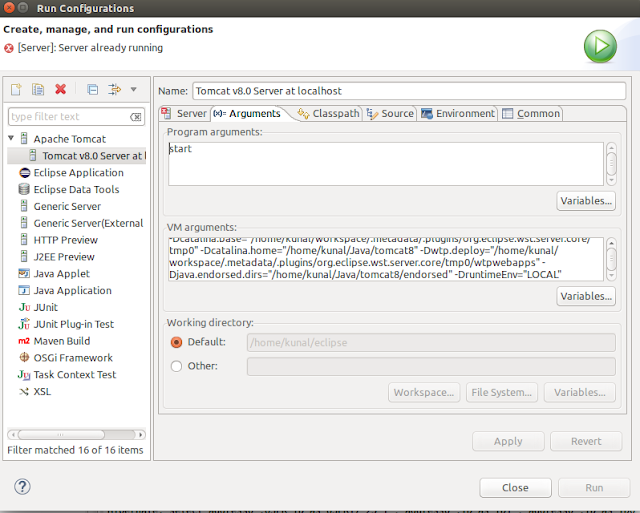Viewport: 640px width, 513px height.
Task: Click the Apply button
Action: (x=508, y=441)
